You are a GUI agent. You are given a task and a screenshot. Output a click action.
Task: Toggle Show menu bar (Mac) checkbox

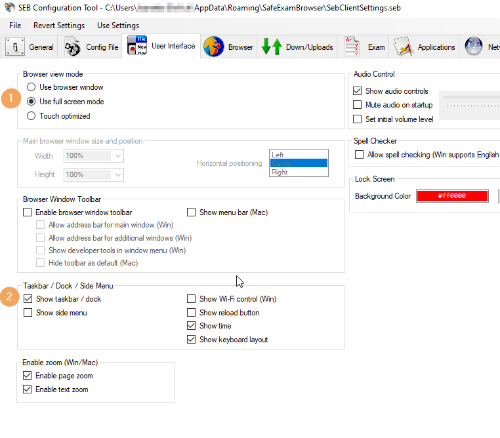point(191,212)
